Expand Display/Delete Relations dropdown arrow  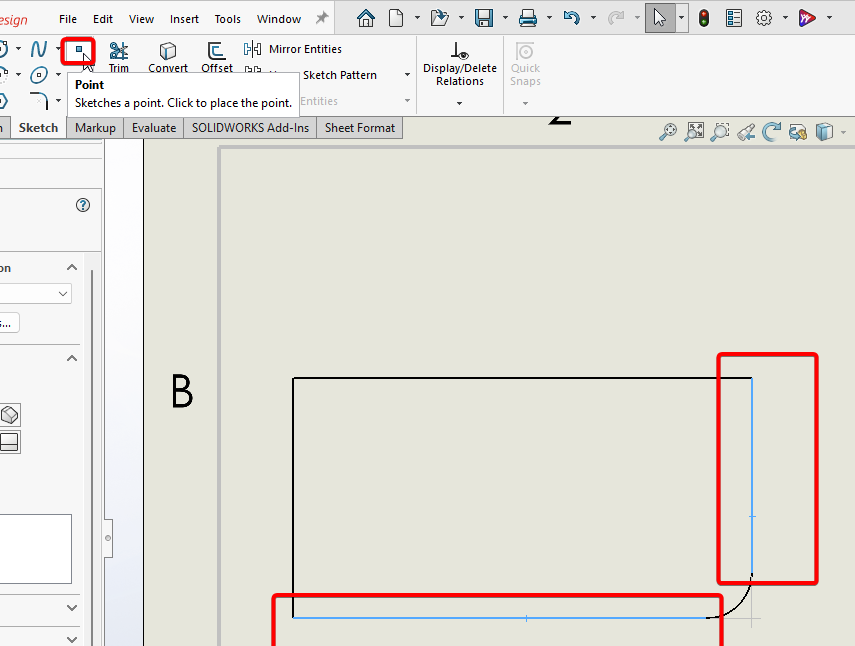[460, 103]
